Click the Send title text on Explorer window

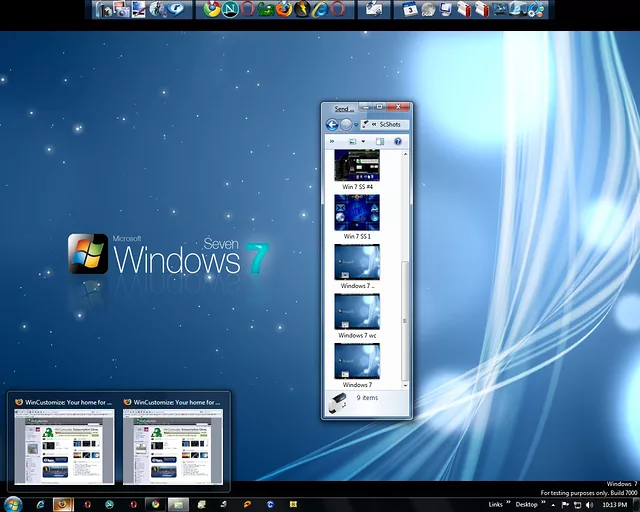342,108
